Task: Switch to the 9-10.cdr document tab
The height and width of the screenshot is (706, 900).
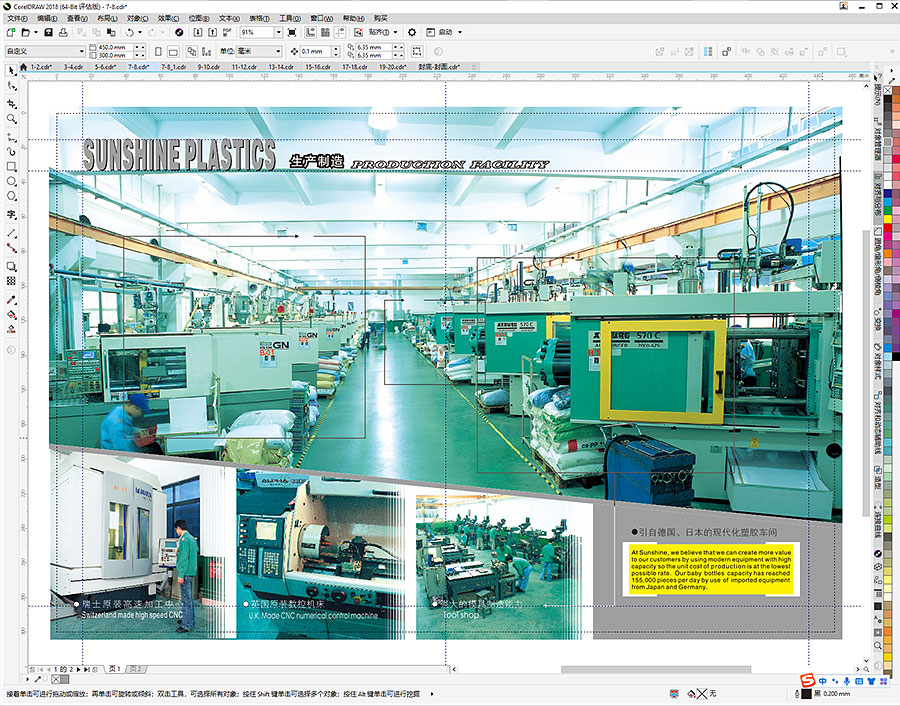Action: pos(208,67)
